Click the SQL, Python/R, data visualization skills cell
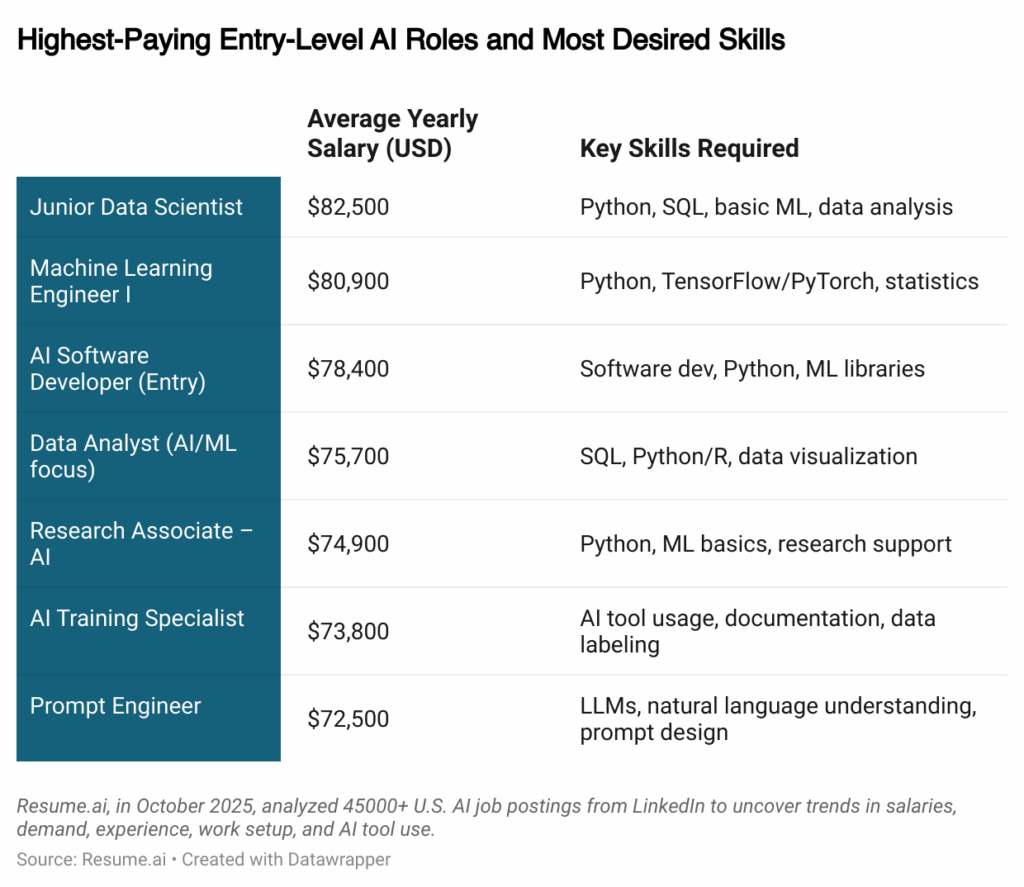 [x=748, y=456]
